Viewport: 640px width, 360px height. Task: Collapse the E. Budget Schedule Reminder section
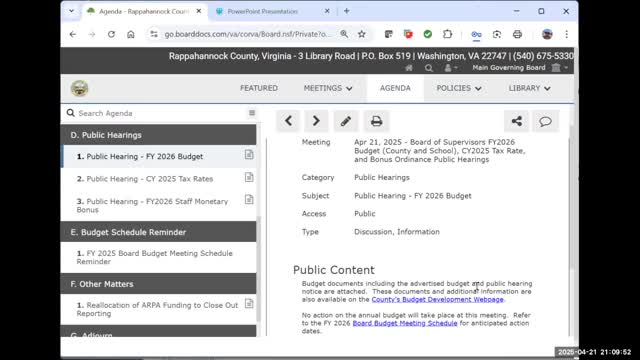tap(158, 232)
